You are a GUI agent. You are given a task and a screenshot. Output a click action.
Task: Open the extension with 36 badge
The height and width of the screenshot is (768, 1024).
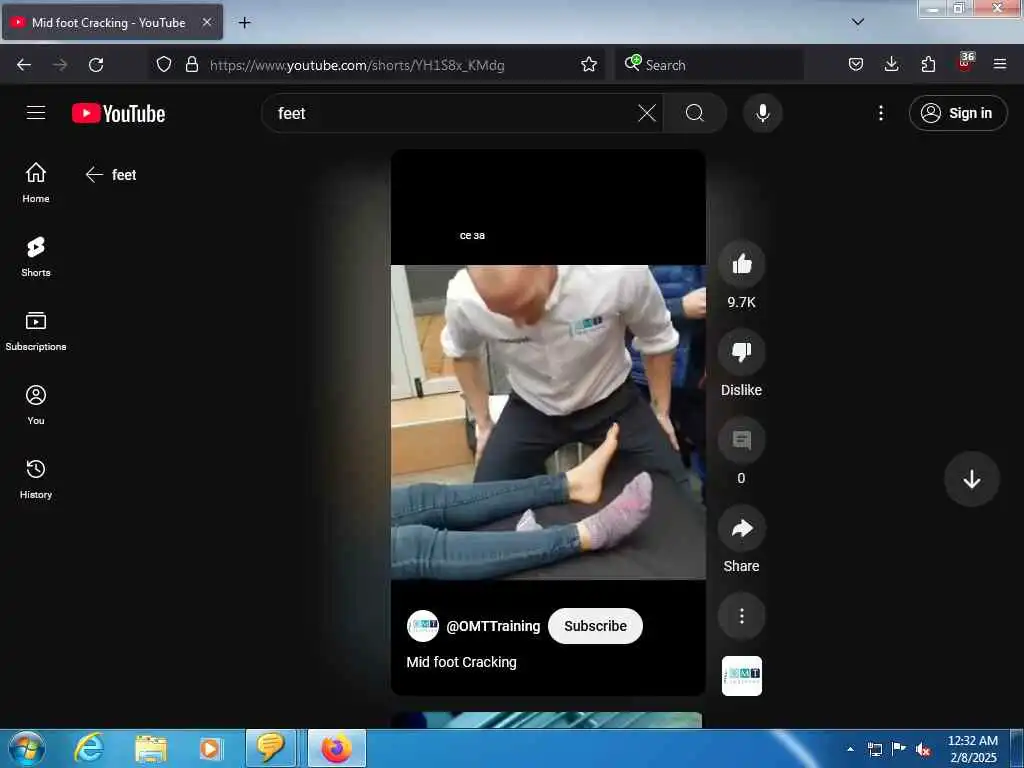coord(965,63)
